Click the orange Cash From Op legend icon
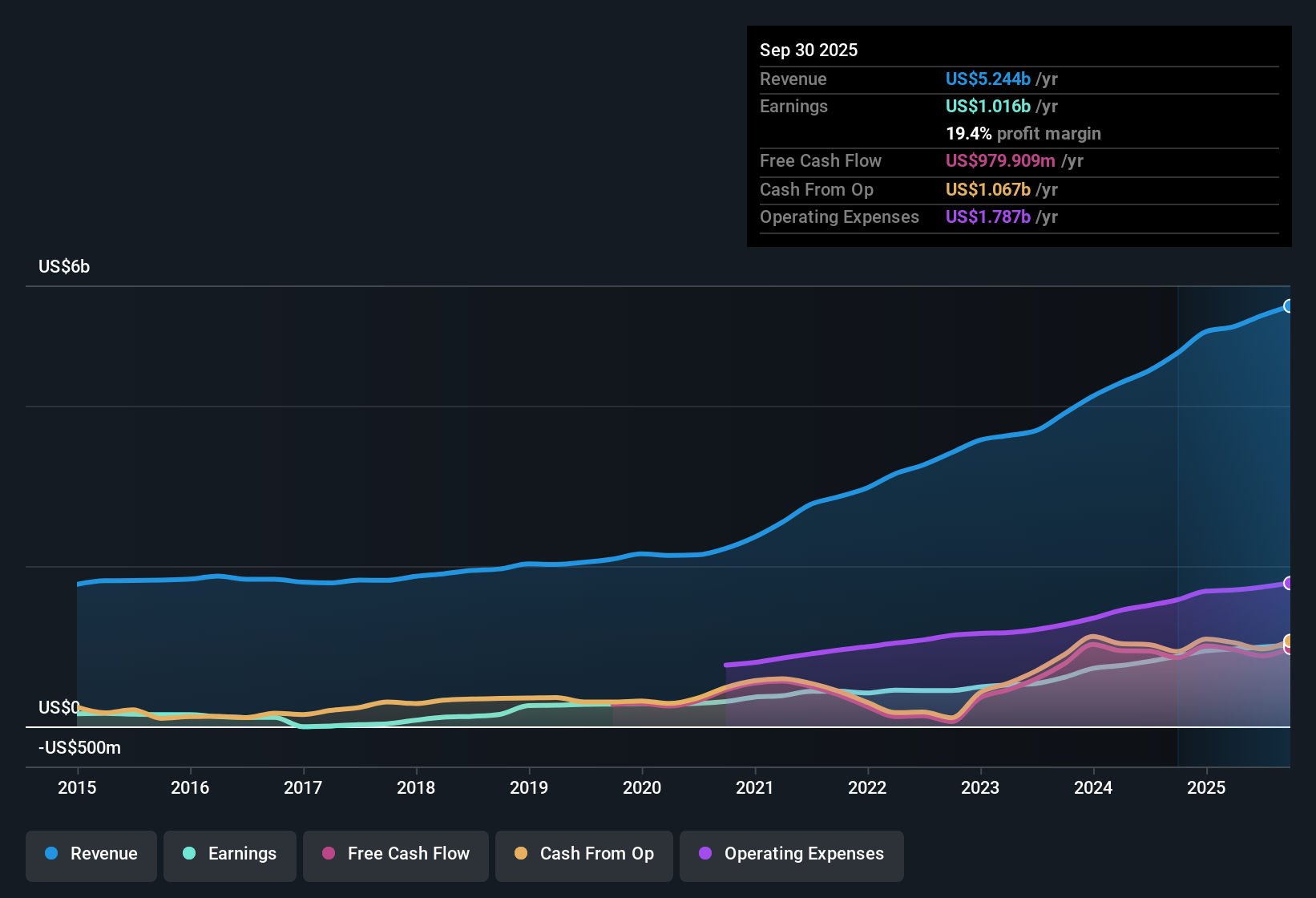Screen dimensions: 1316x898 (520, 854)
